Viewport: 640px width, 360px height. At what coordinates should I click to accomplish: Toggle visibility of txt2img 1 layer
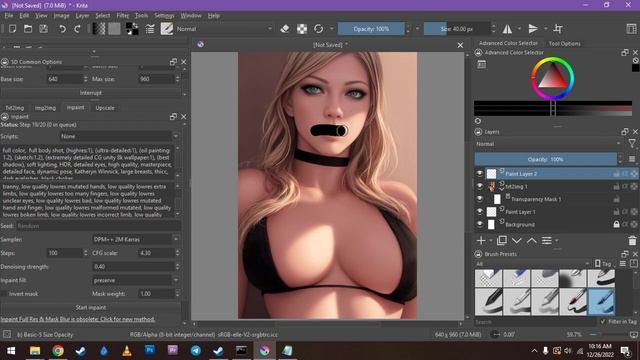coord(480,187)
